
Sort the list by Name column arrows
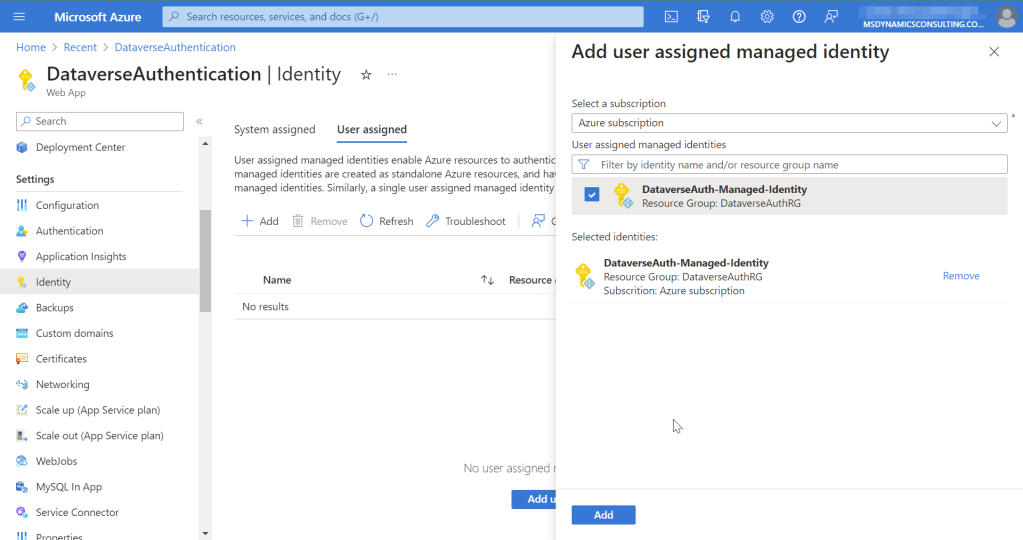(487, 280)
